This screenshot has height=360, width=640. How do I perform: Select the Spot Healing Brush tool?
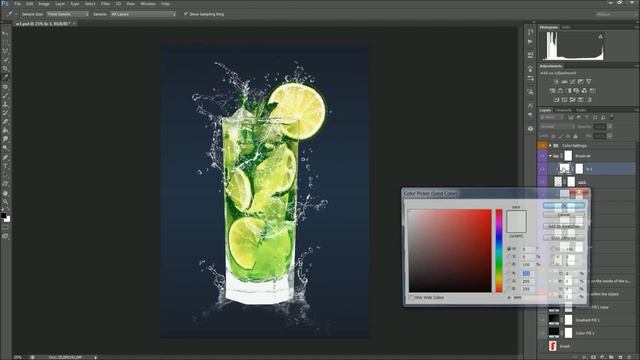(x=5, y=87)
